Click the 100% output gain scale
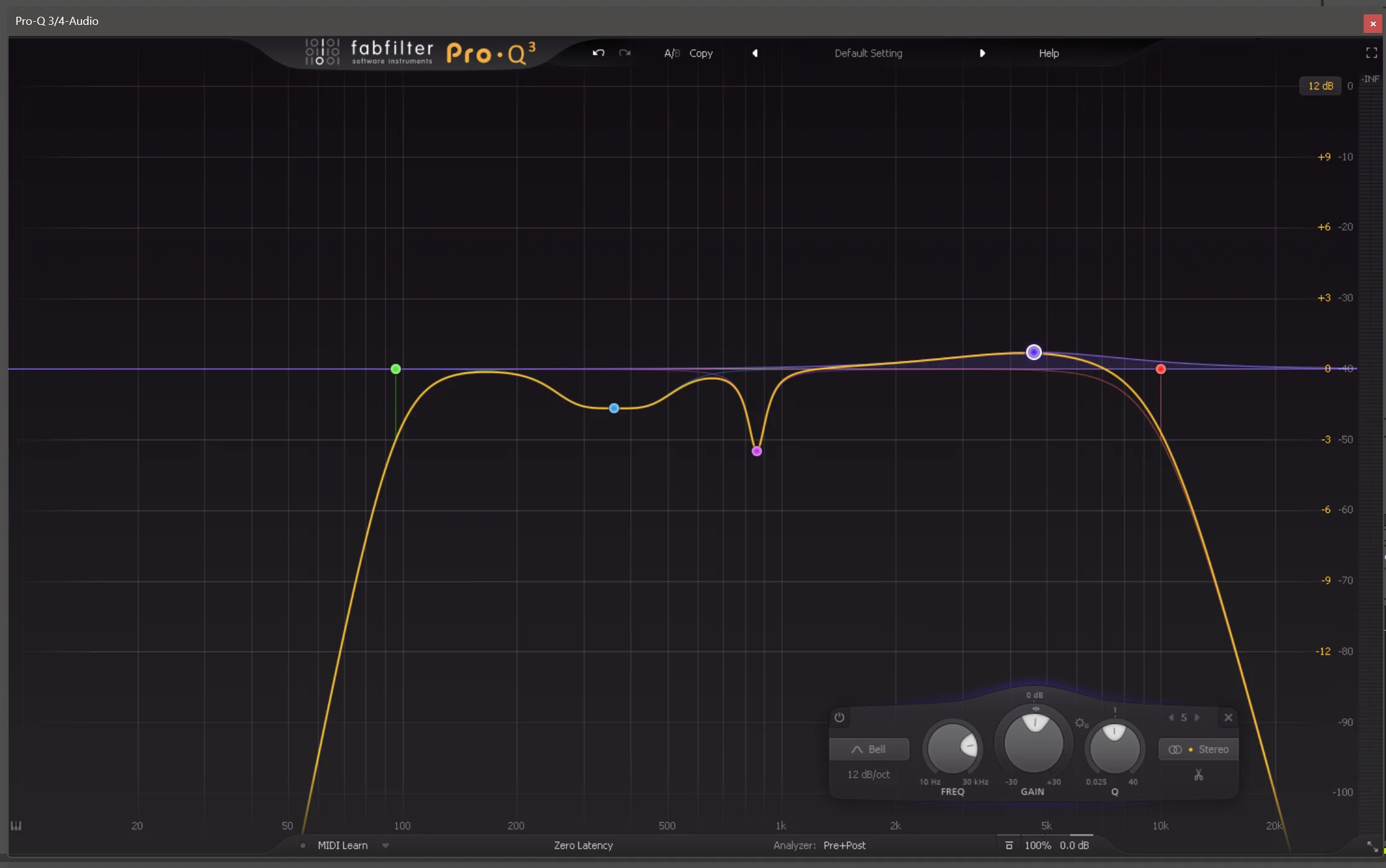Screen dimensions: 1386x868 click(x=1038, y=846)
